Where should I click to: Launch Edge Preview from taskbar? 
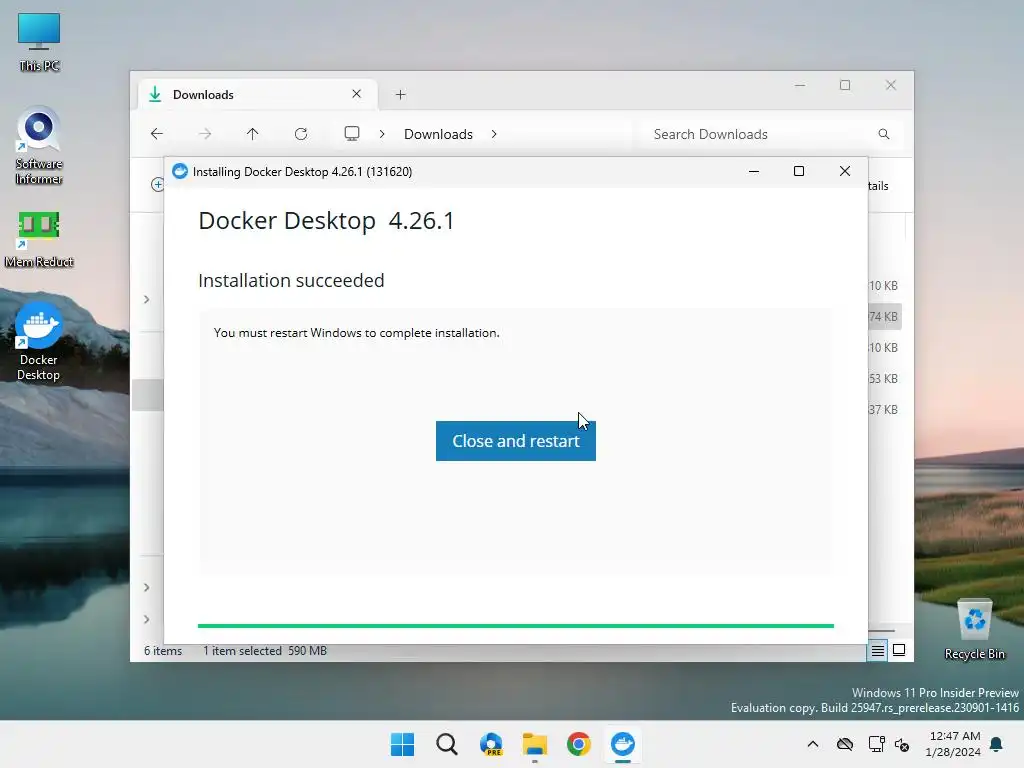coord(491,744)
